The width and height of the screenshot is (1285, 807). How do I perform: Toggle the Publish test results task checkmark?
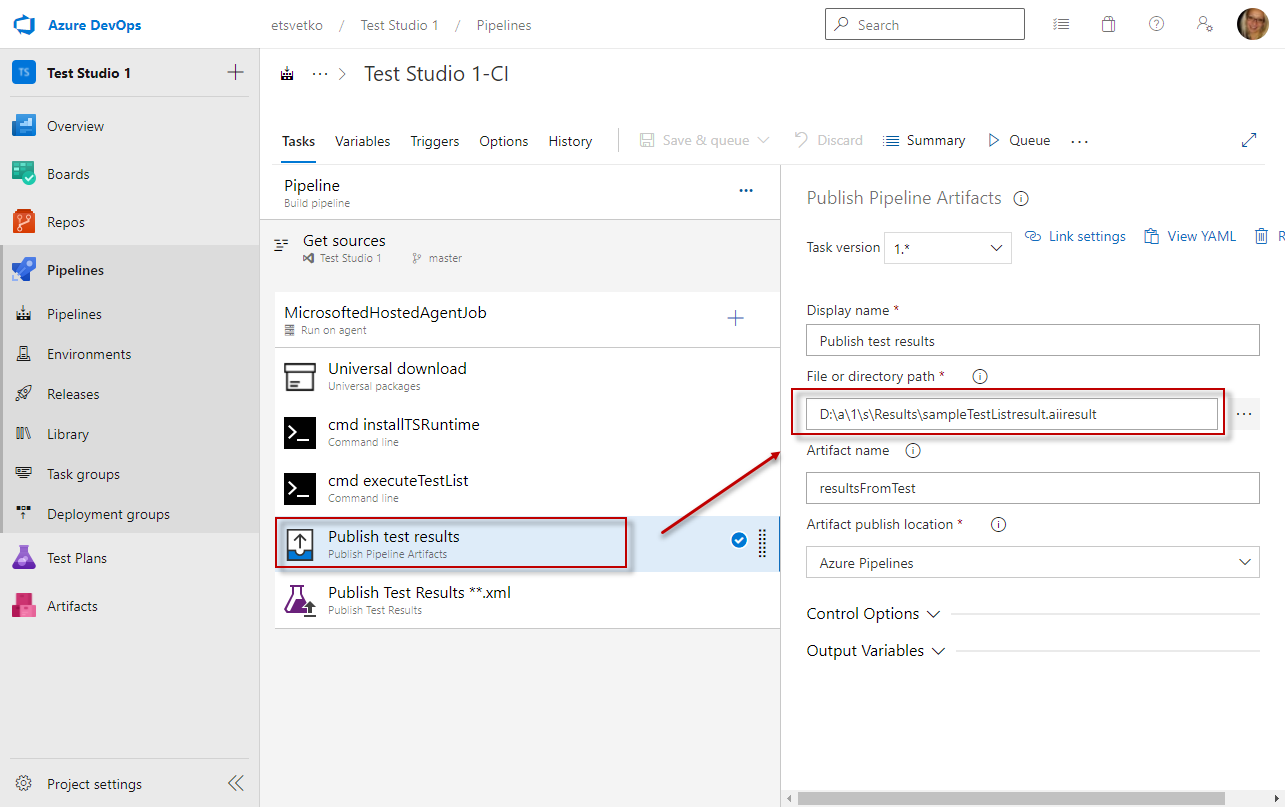(x=739, y=540)
